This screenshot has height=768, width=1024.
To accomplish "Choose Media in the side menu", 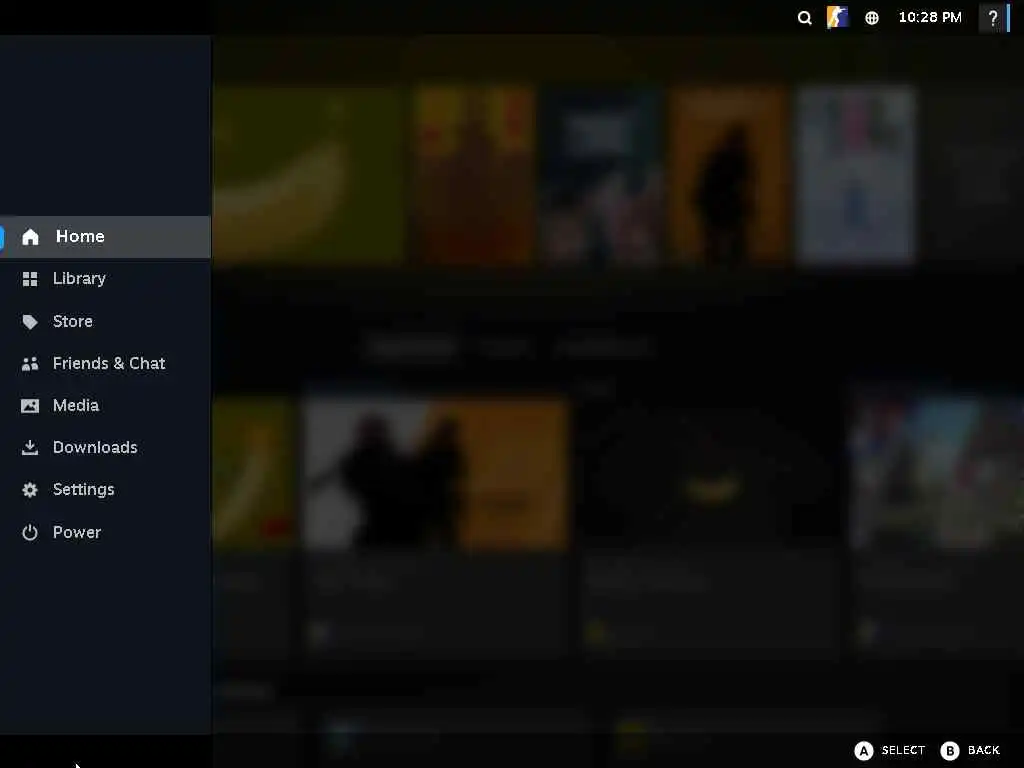I will (x=105, y=406).
